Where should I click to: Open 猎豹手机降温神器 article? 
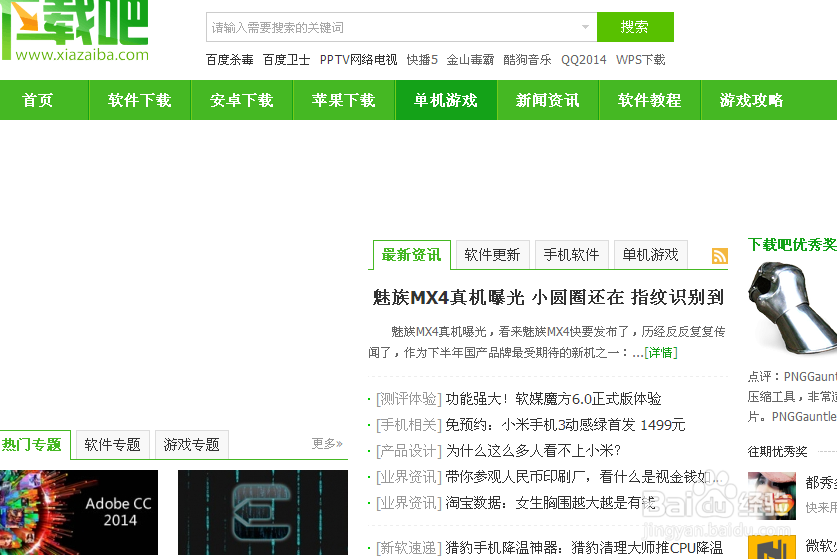[584, 548]
